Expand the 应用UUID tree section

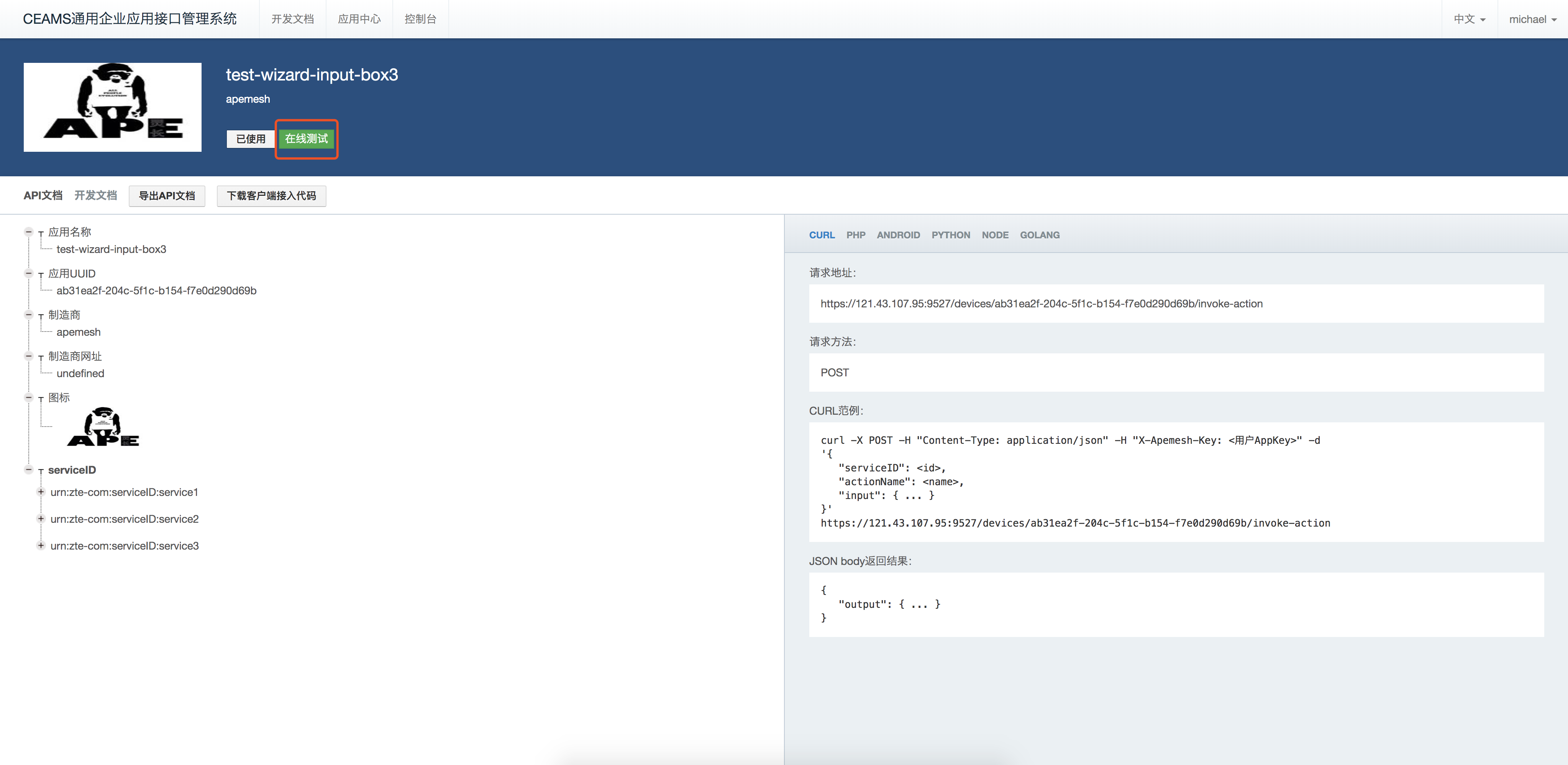[26, 272]
